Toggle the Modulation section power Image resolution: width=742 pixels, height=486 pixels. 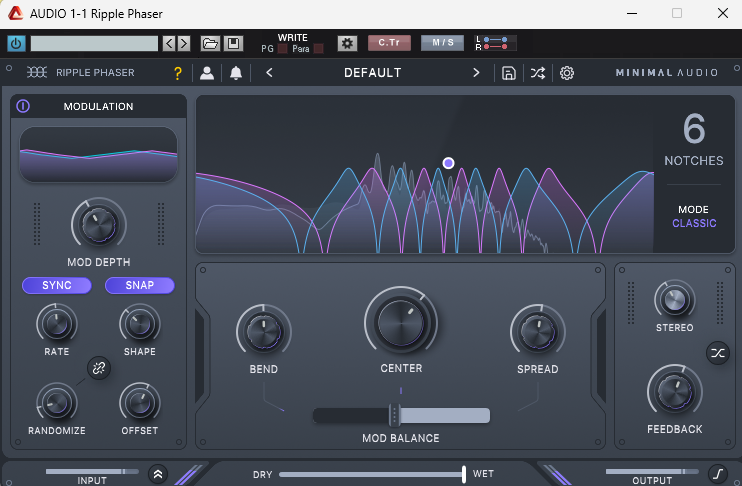(23, 106)
